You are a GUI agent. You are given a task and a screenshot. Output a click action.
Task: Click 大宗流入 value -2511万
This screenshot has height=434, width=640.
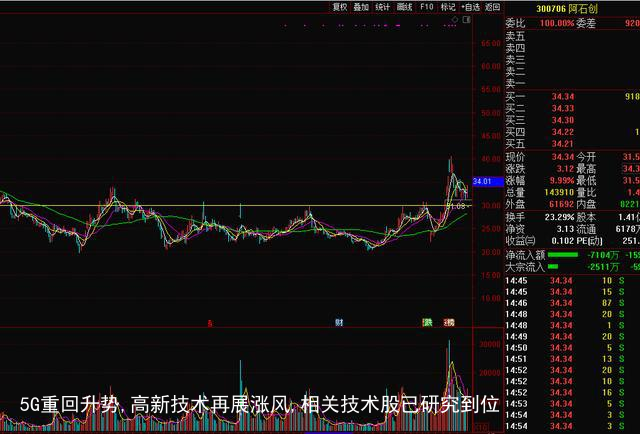[x=603, y=267]
